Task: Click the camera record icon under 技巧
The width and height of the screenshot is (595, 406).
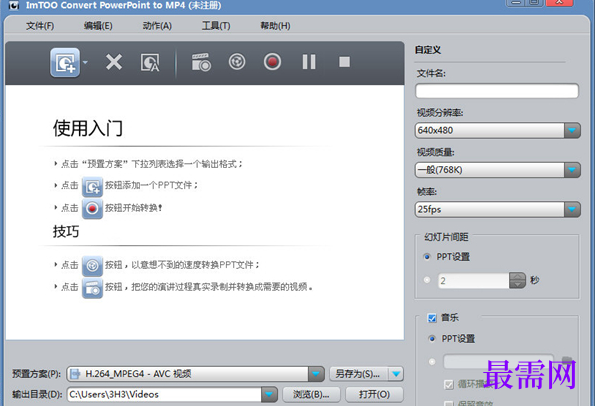Action: (92, 288)
